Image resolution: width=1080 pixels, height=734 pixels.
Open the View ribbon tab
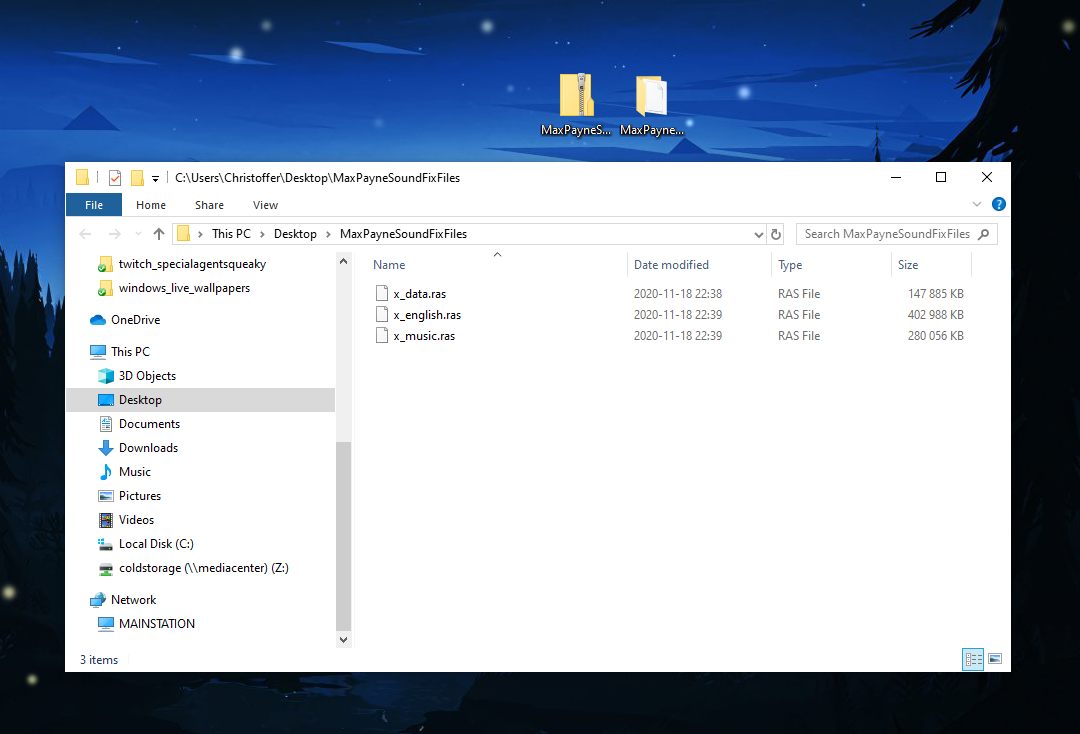pyautogui.click(x=265, y=204)
